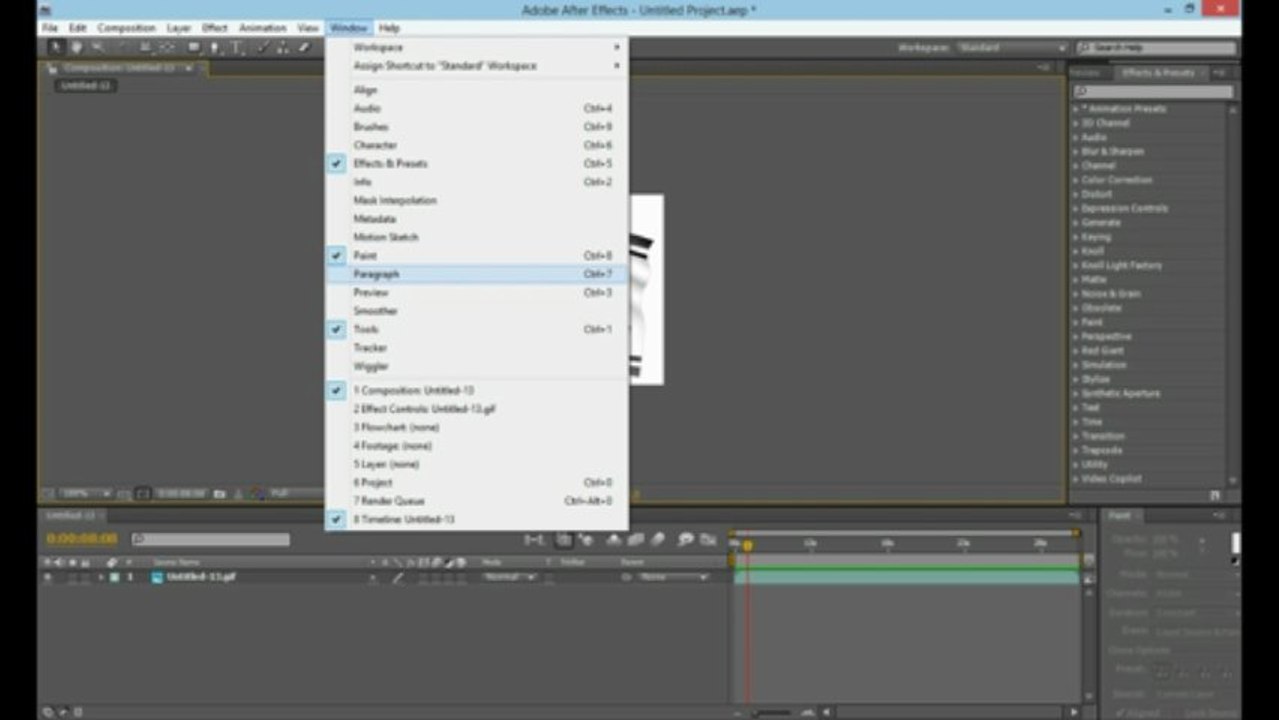Expand the Video Copilot effects category
The width and height of the screenshot is (1279, 720).
[1076, 479]
